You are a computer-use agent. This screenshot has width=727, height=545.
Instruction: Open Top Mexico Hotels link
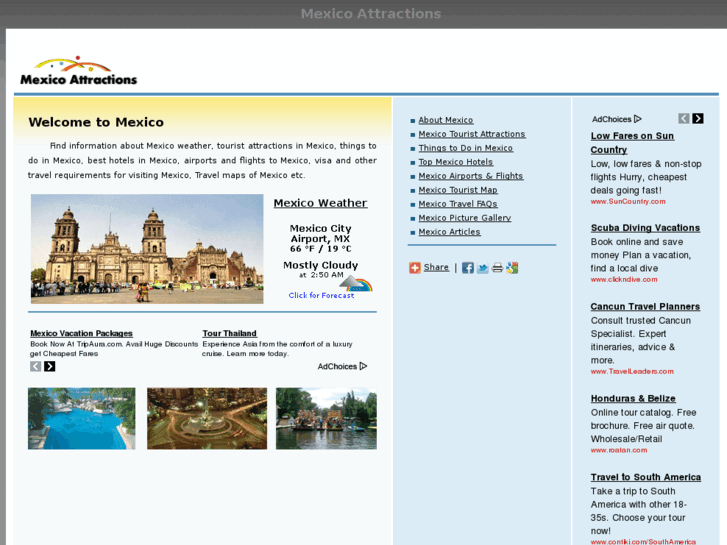pyautogui.click(x=455, y=162)
